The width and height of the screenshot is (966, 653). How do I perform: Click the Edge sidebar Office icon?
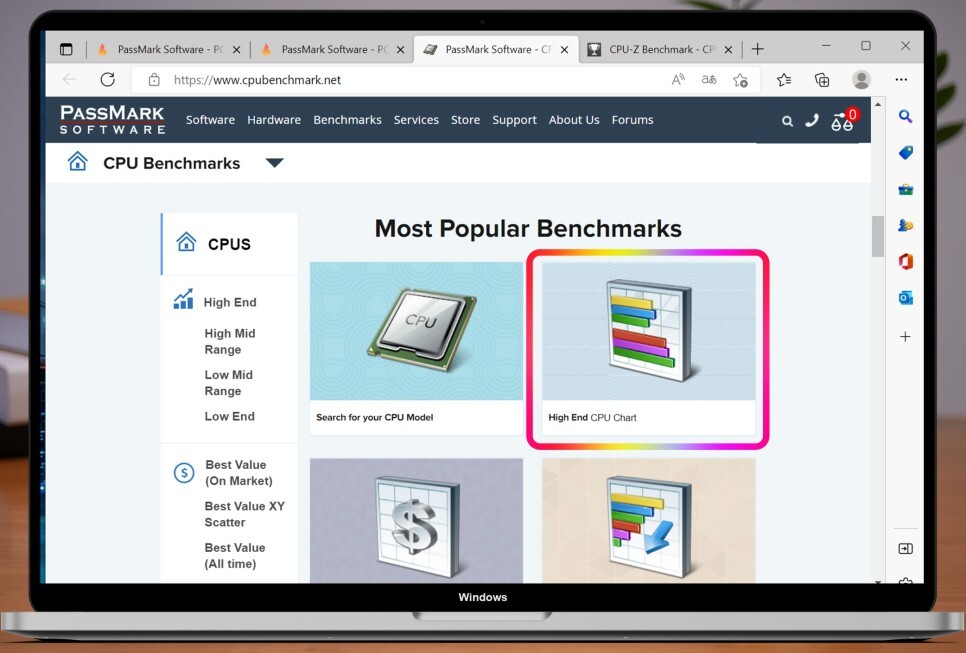(906, 262)
